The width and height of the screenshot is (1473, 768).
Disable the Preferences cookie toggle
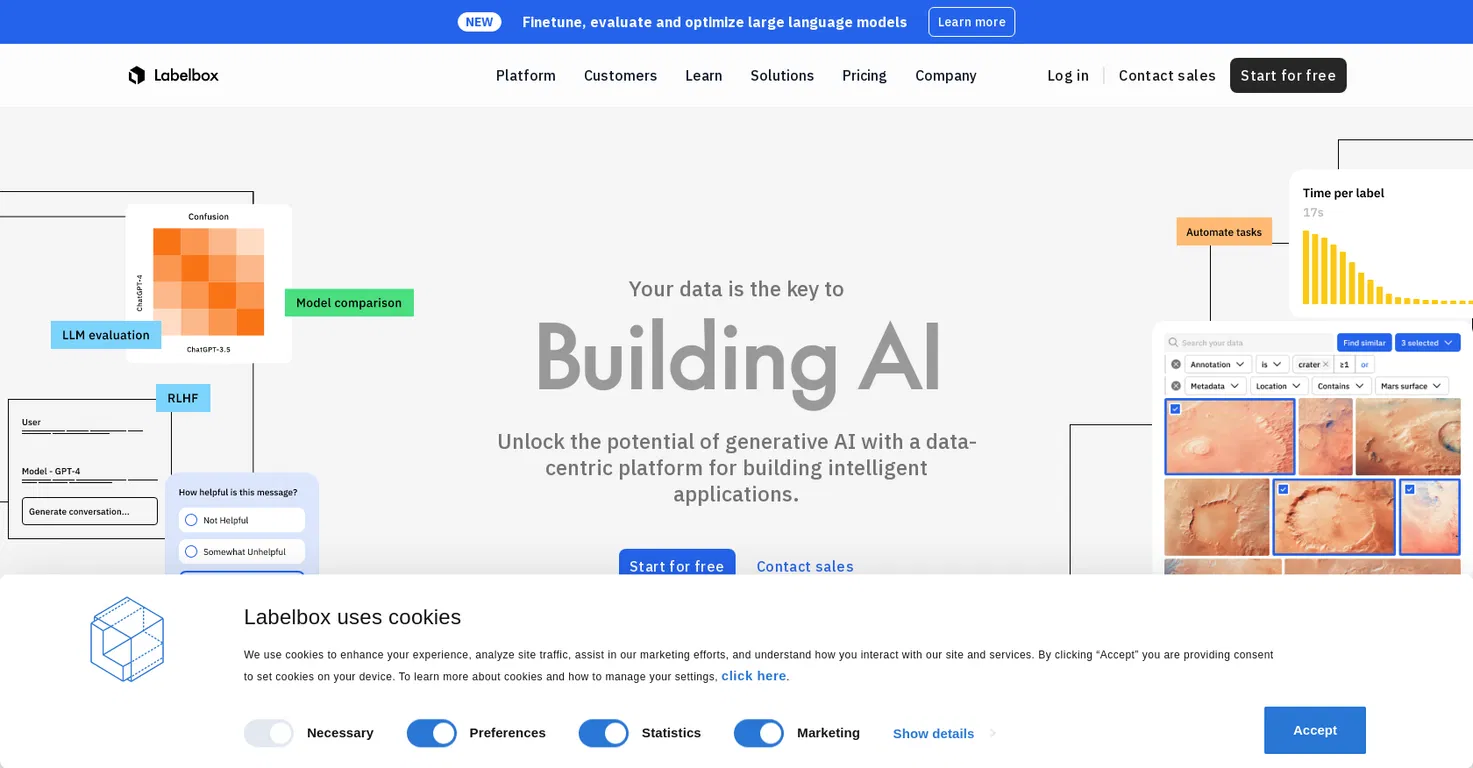(432, 733)
